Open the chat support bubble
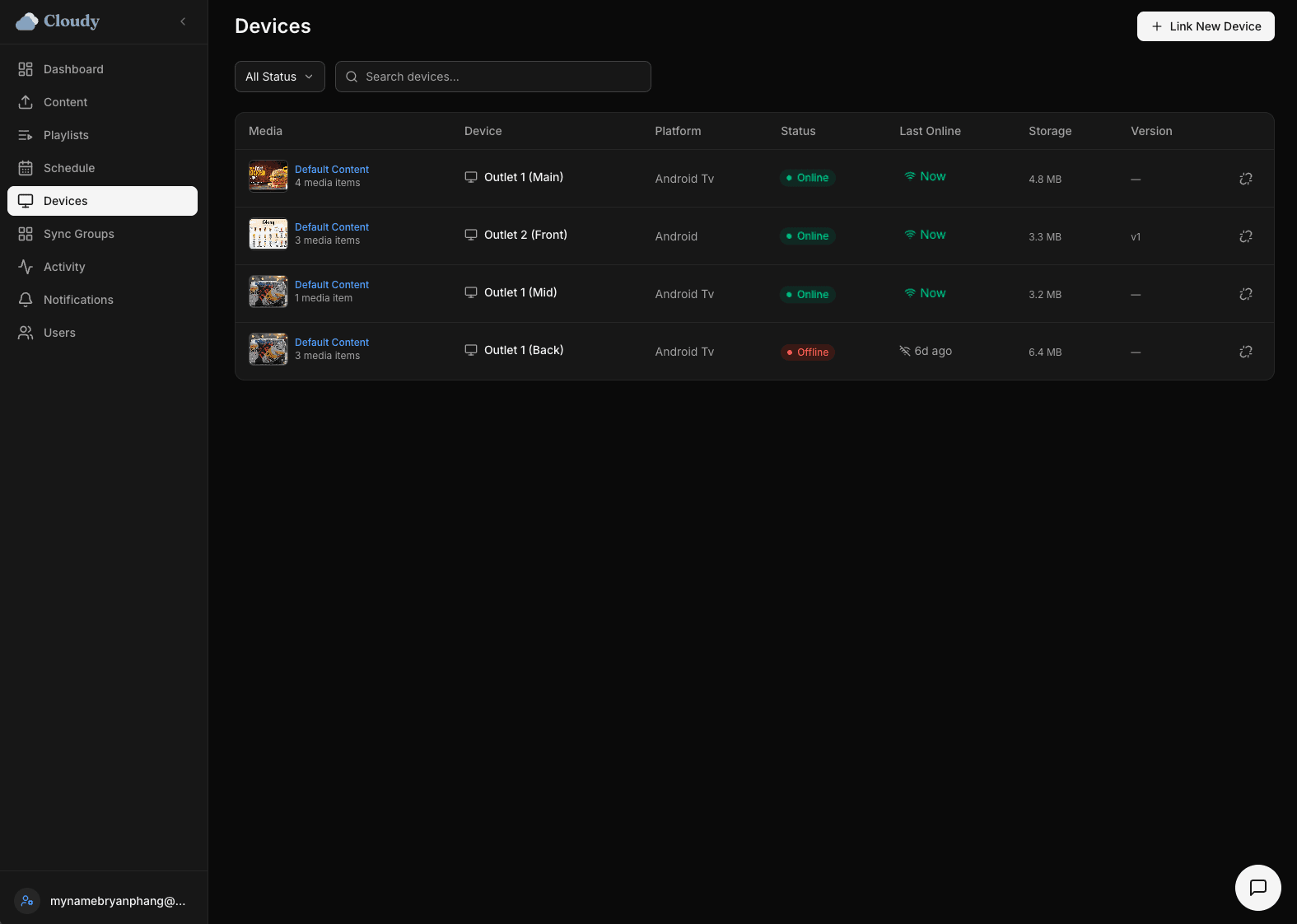1297x924 pixels. (x=1257, y=888)
